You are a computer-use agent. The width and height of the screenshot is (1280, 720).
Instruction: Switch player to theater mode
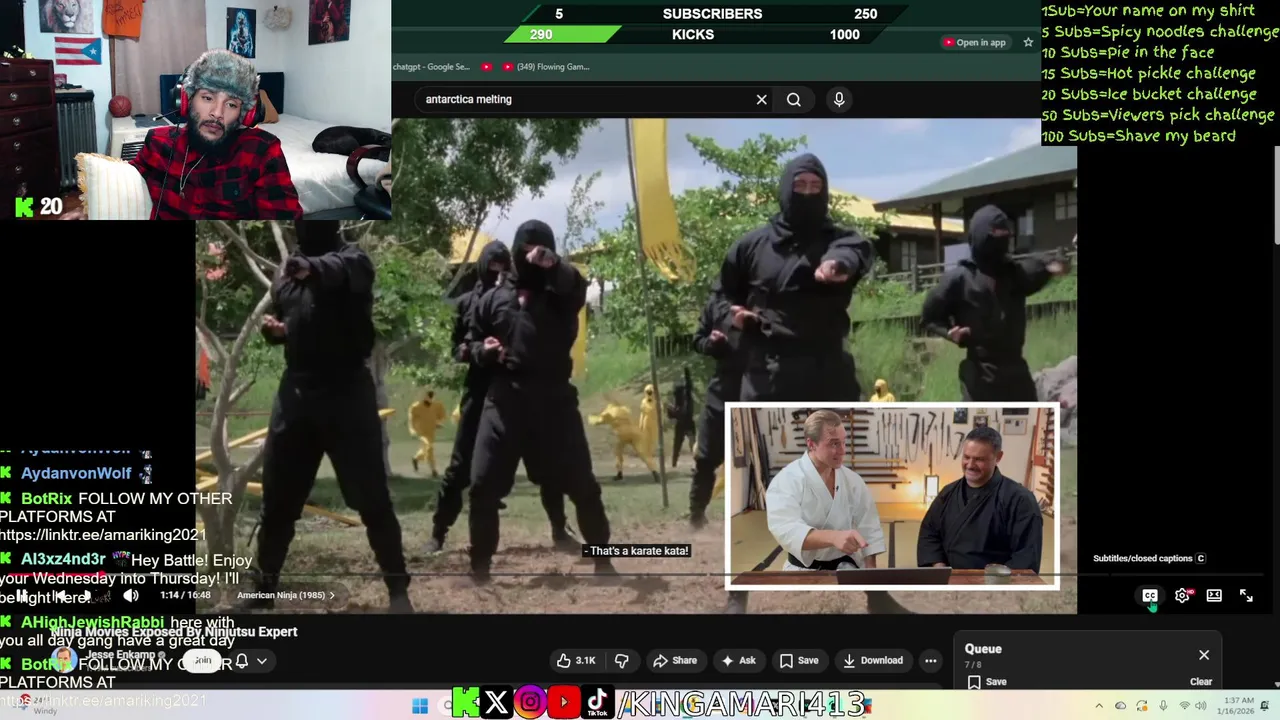click(x=1214, y=595)
